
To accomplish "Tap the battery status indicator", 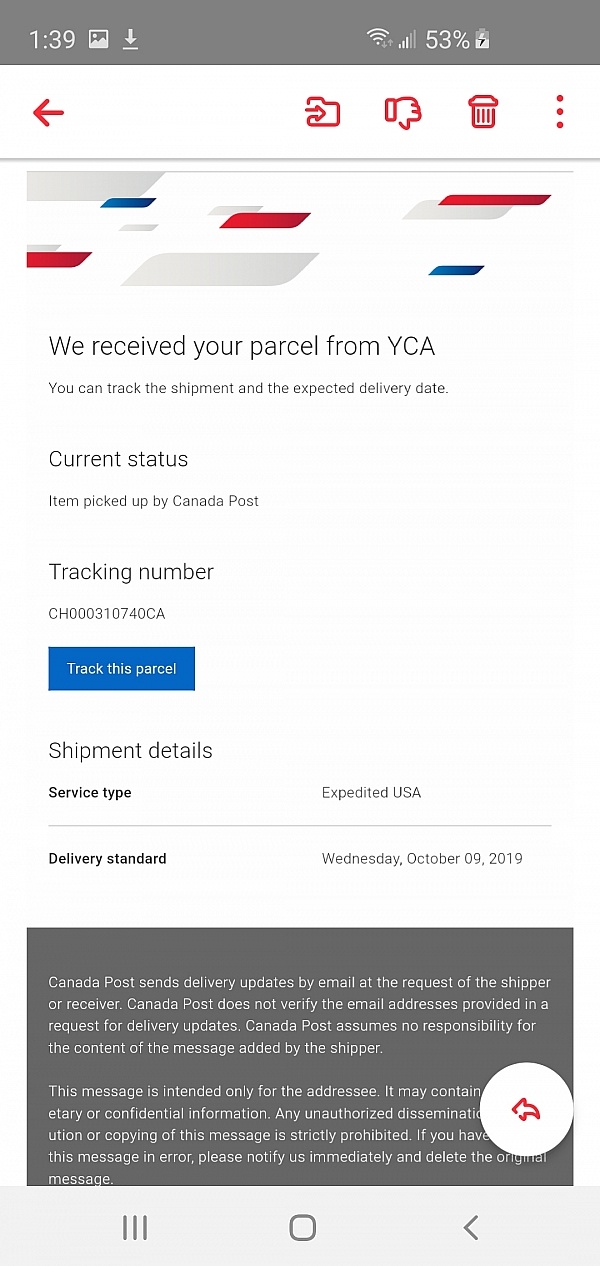I will [x=482, y=39].
